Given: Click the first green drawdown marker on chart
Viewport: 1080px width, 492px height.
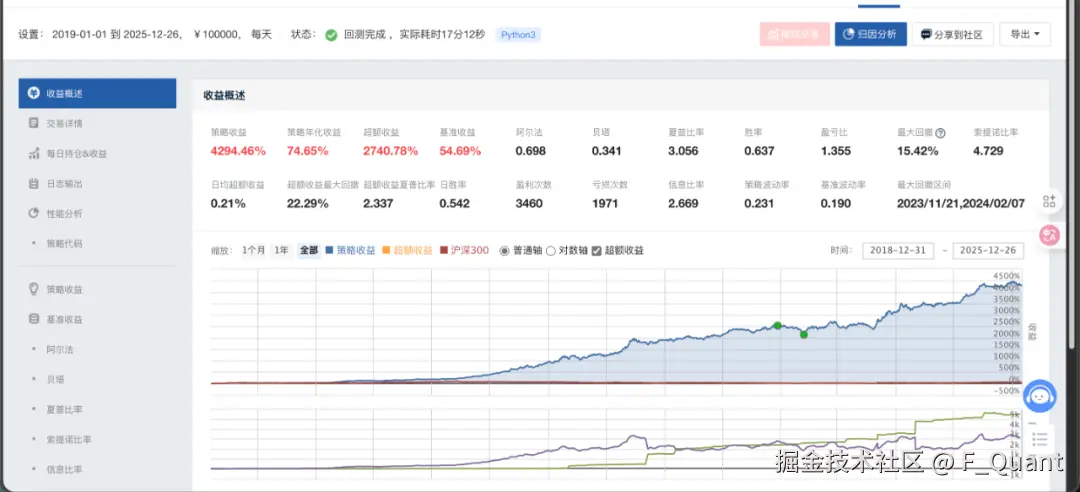Looking at the screenshot, I should pos(777,325).
